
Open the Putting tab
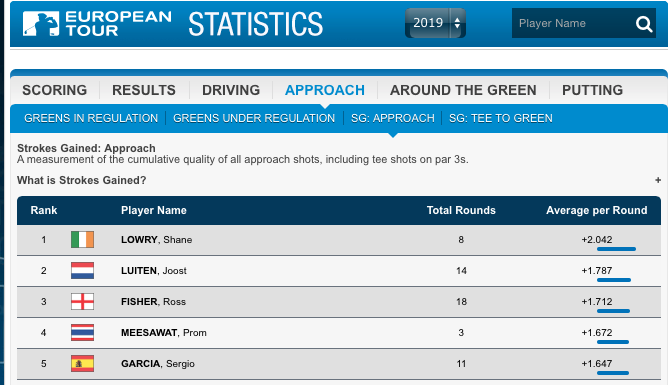coord(592,90)
